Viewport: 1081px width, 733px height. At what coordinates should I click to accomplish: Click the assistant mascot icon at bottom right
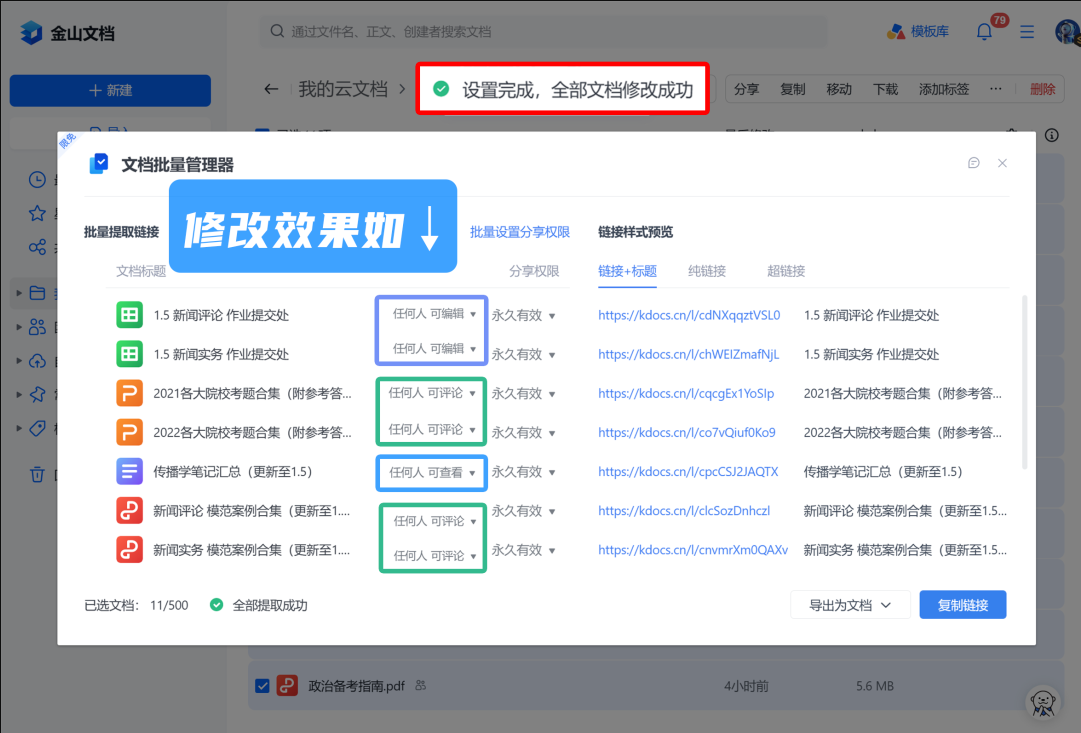(x=1044, y=702)
